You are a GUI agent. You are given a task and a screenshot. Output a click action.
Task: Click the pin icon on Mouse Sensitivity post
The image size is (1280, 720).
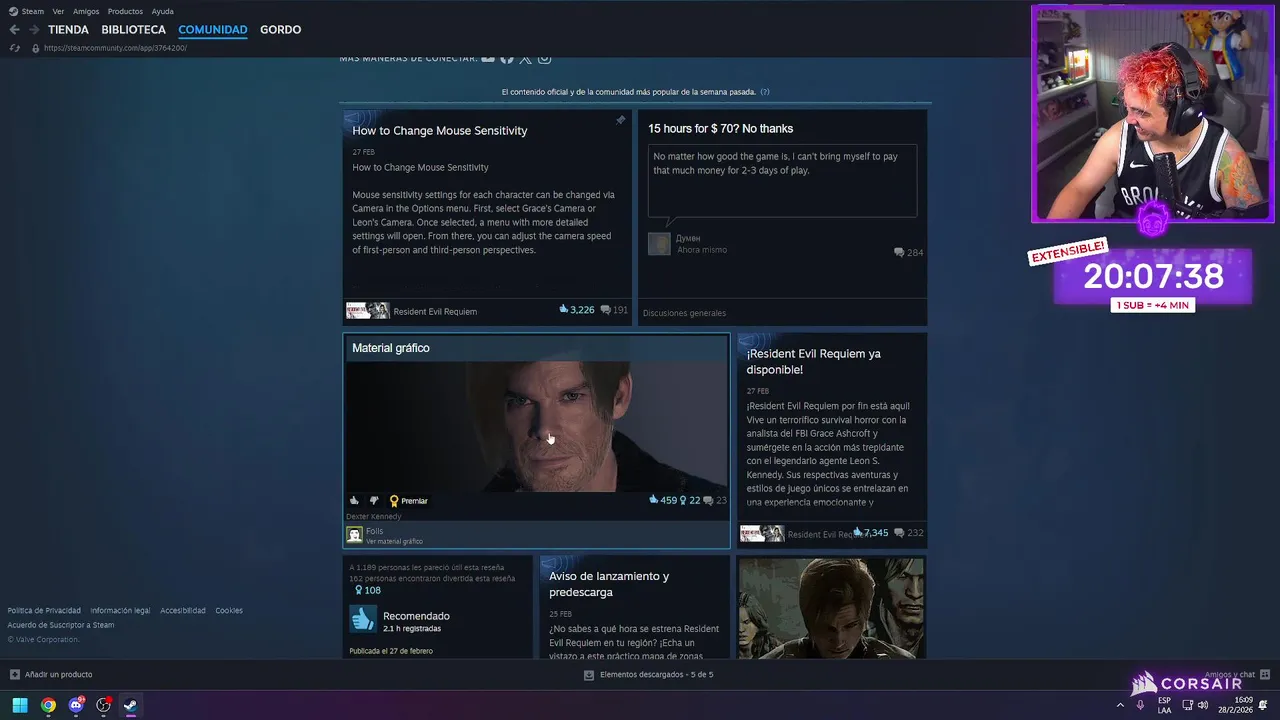pyautogui.click(x=620, y=120)
